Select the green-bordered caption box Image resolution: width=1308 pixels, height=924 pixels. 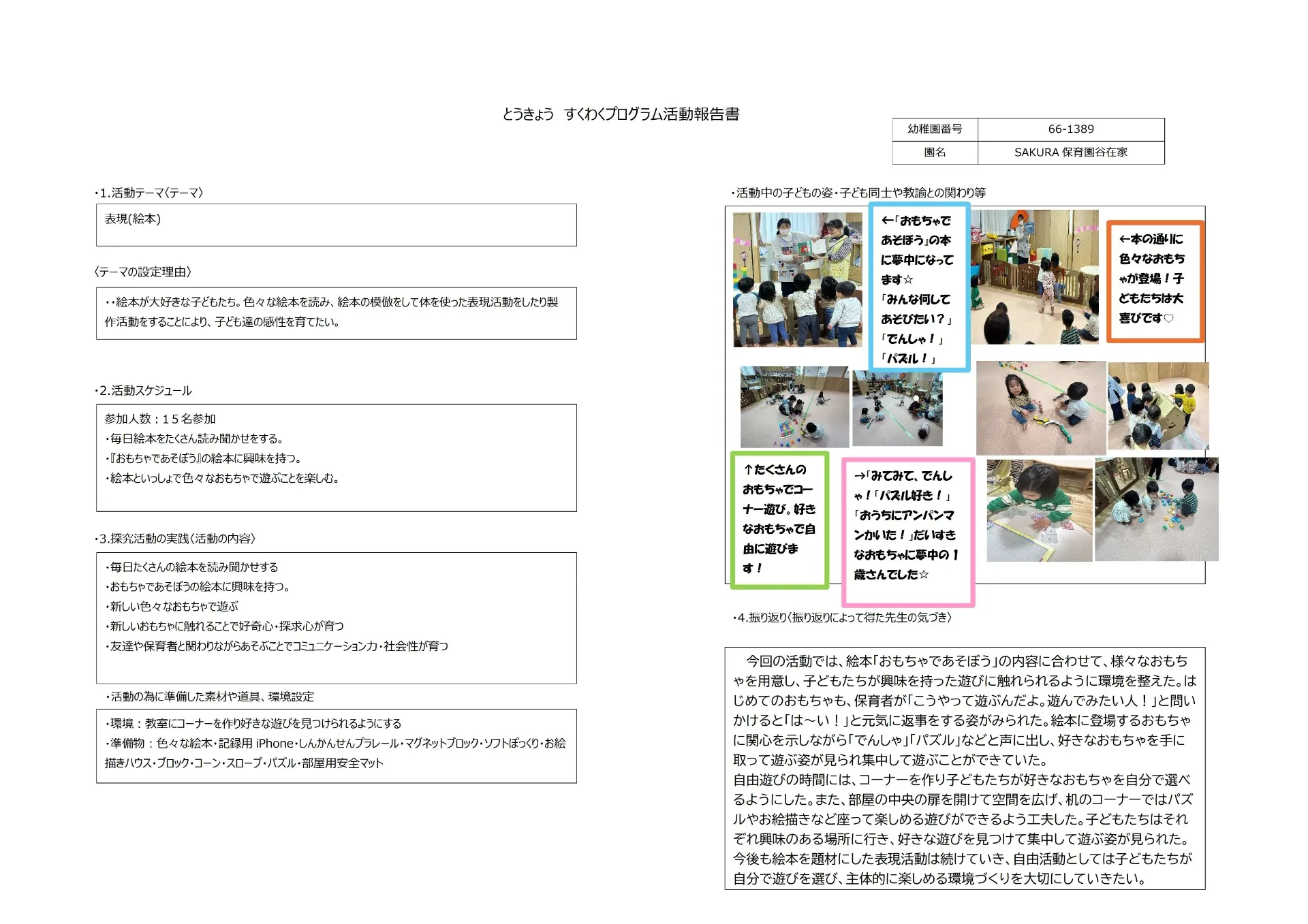[x=779, y=520]
